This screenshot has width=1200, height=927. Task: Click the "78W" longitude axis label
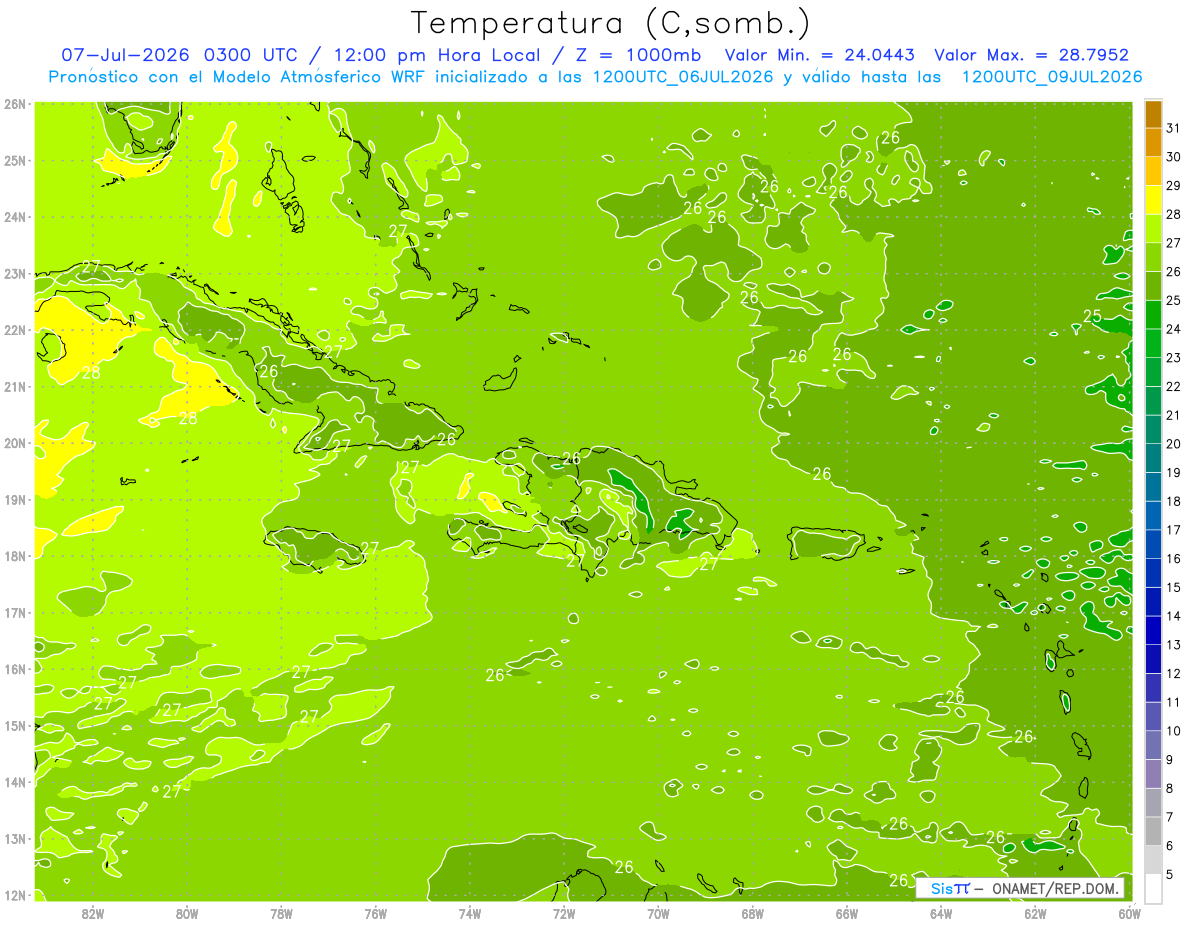[x=281, y=914]
